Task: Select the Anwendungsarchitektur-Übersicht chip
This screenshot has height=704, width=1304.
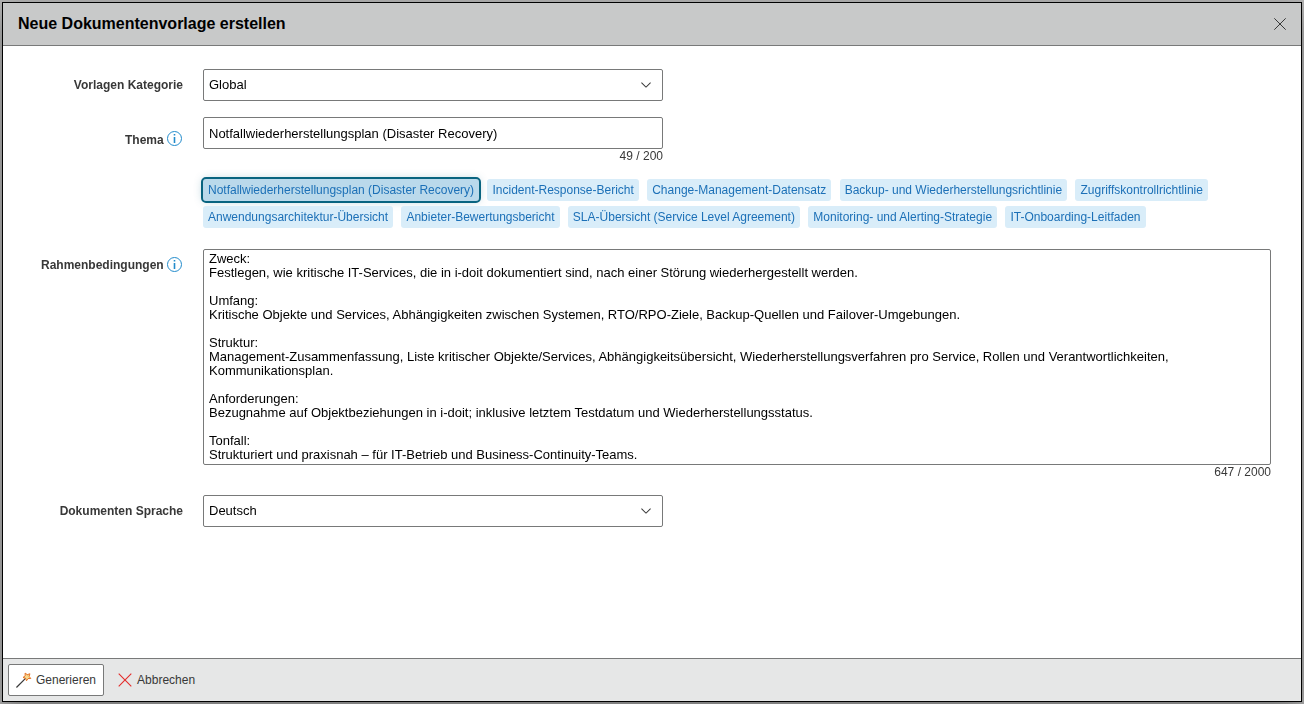Action: [298, 217]
